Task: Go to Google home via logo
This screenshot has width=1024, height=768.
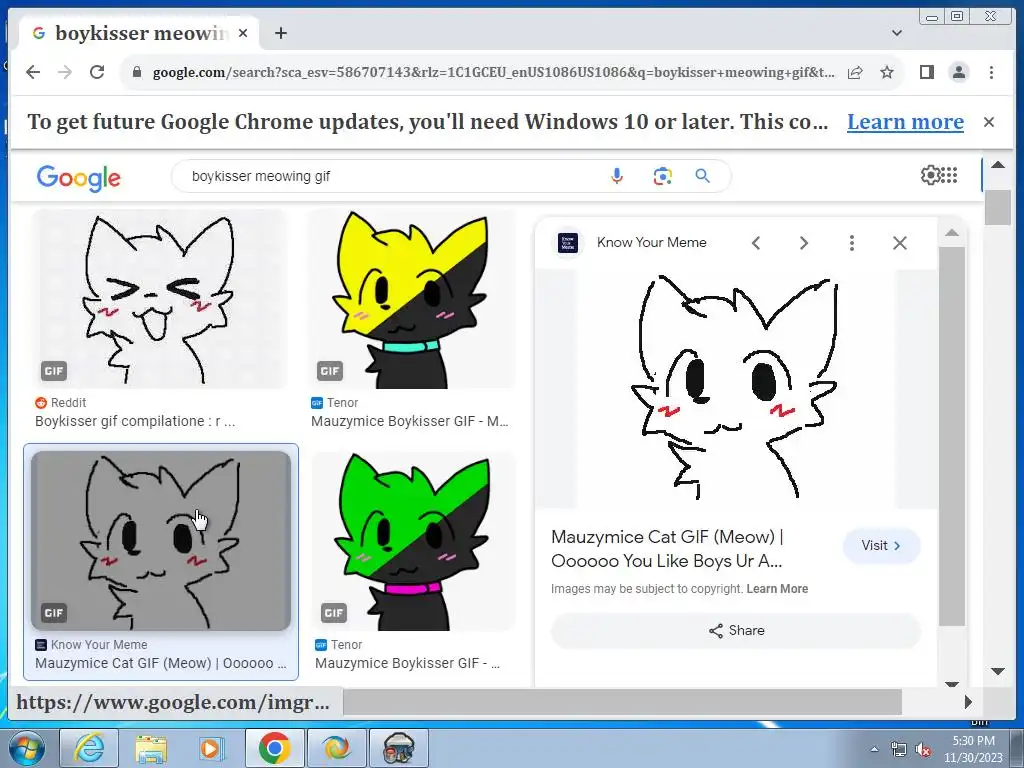Action: point(78,177)
